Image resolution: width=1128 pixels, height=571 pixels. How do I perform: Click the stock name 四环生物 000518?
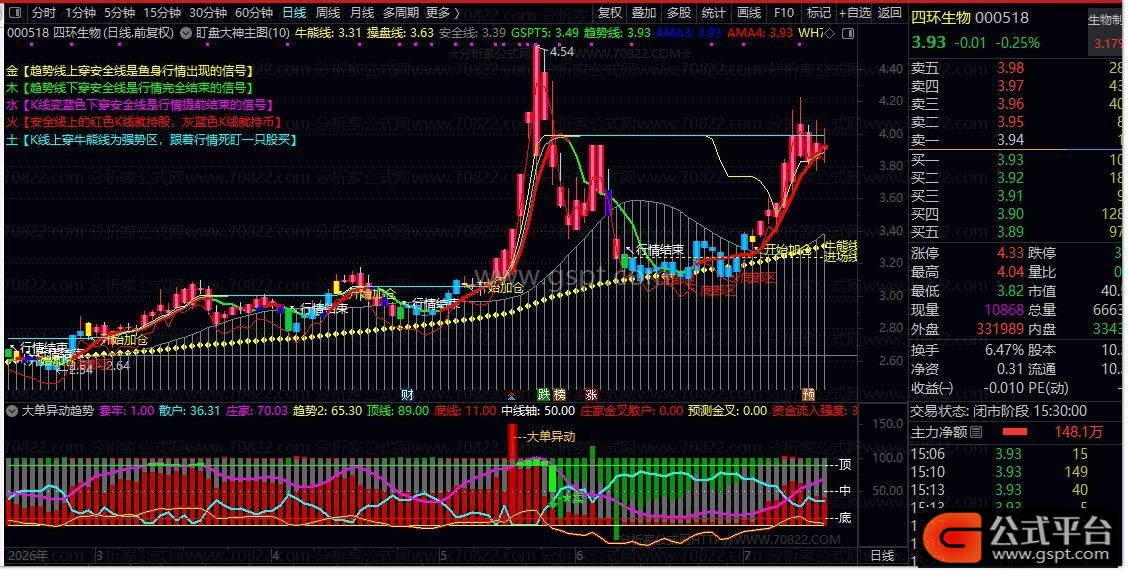(970, 18)
